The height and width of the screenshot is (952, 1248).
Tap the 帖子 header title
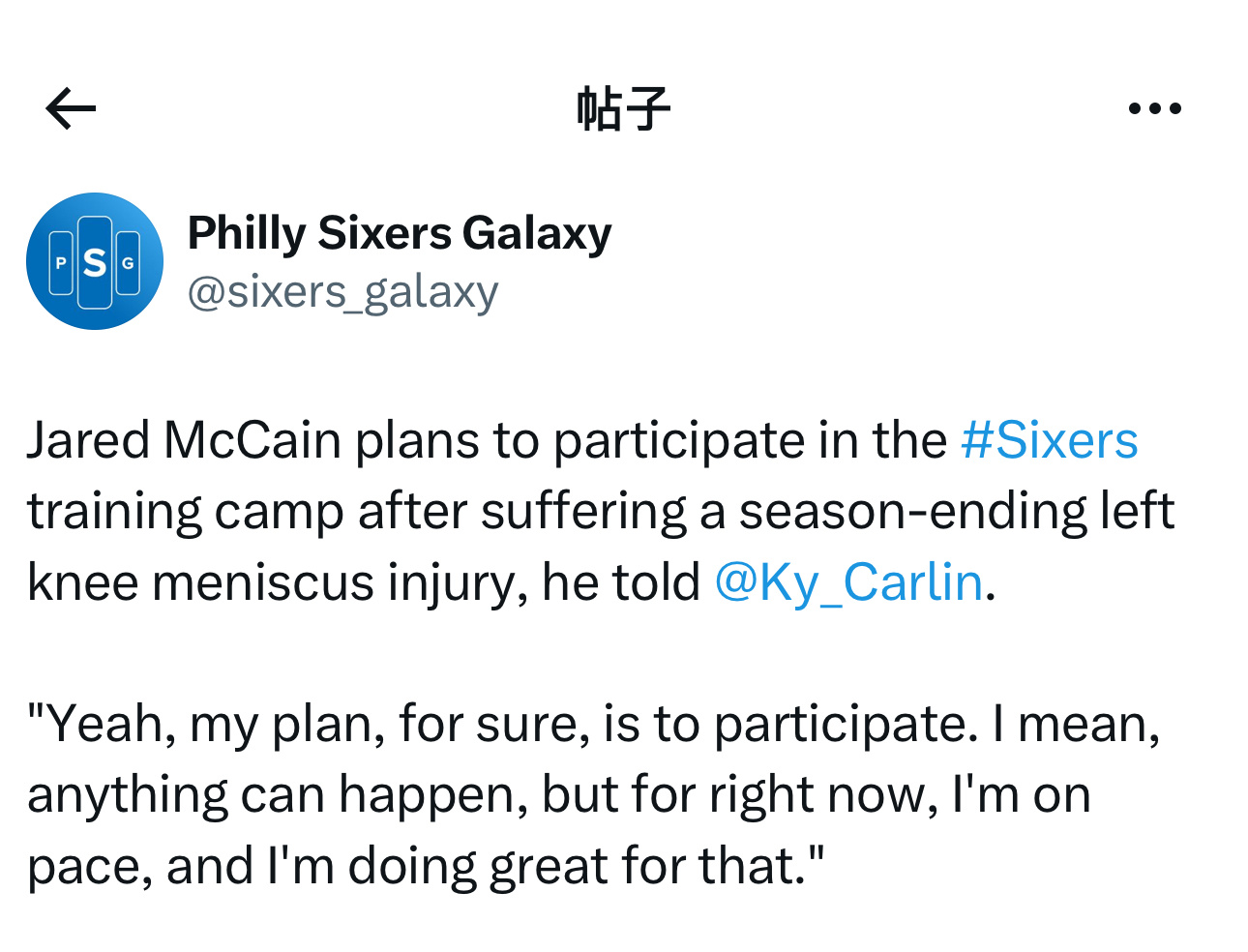pos(623,107)
